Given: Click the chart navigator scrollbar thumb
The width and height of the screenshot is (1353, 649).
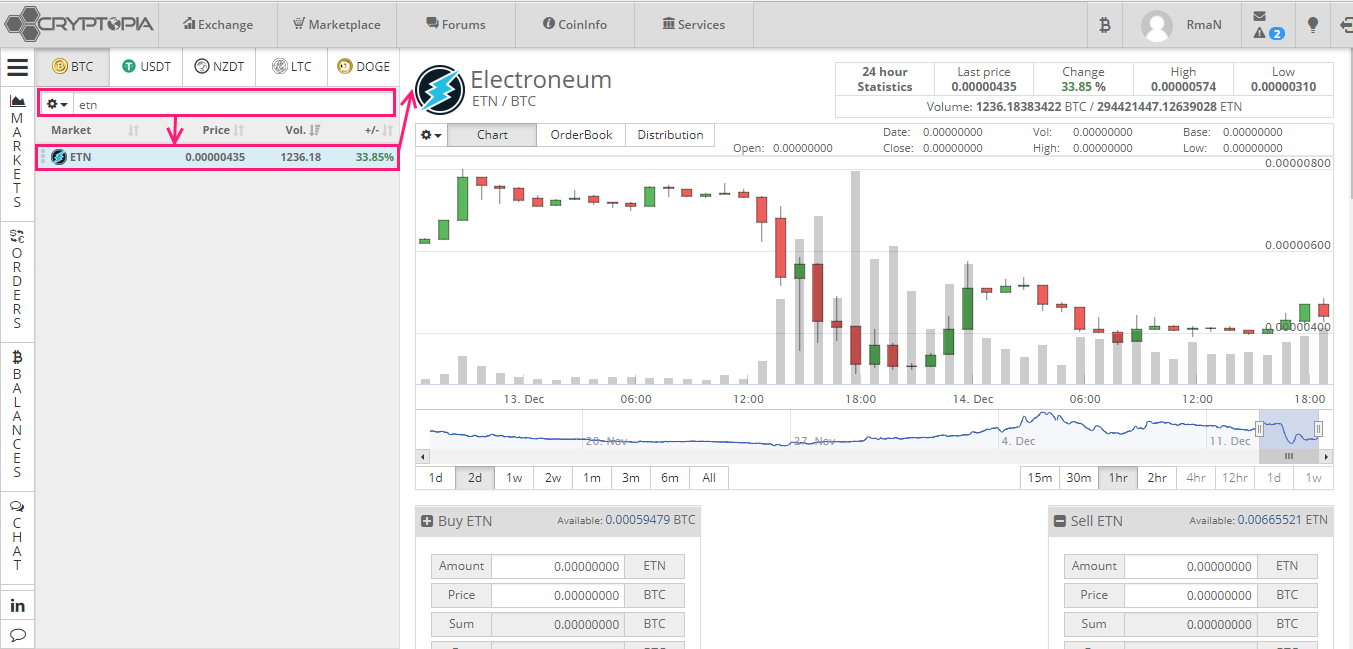Looking at the screenshot, I should [x=1289, y=456].
